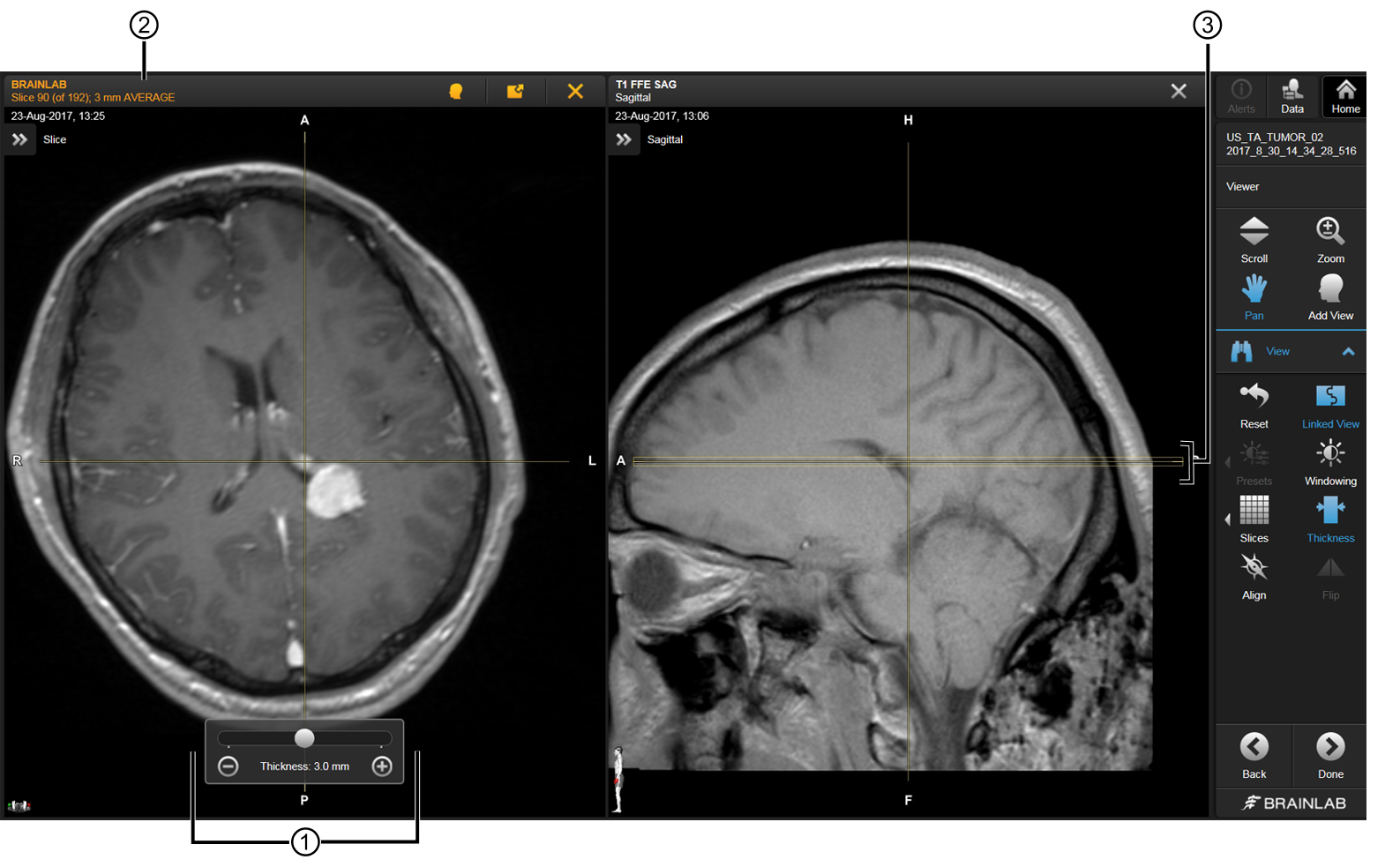The image size is (1400, 867).
Task: Expand the Presets submenu arrow
Action: [x=1227, y=462]
